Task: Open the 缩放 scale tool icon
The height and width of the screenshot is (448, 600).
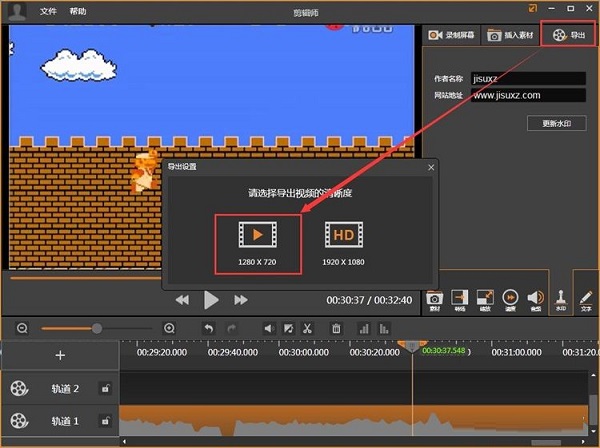Action: point(485,300)
